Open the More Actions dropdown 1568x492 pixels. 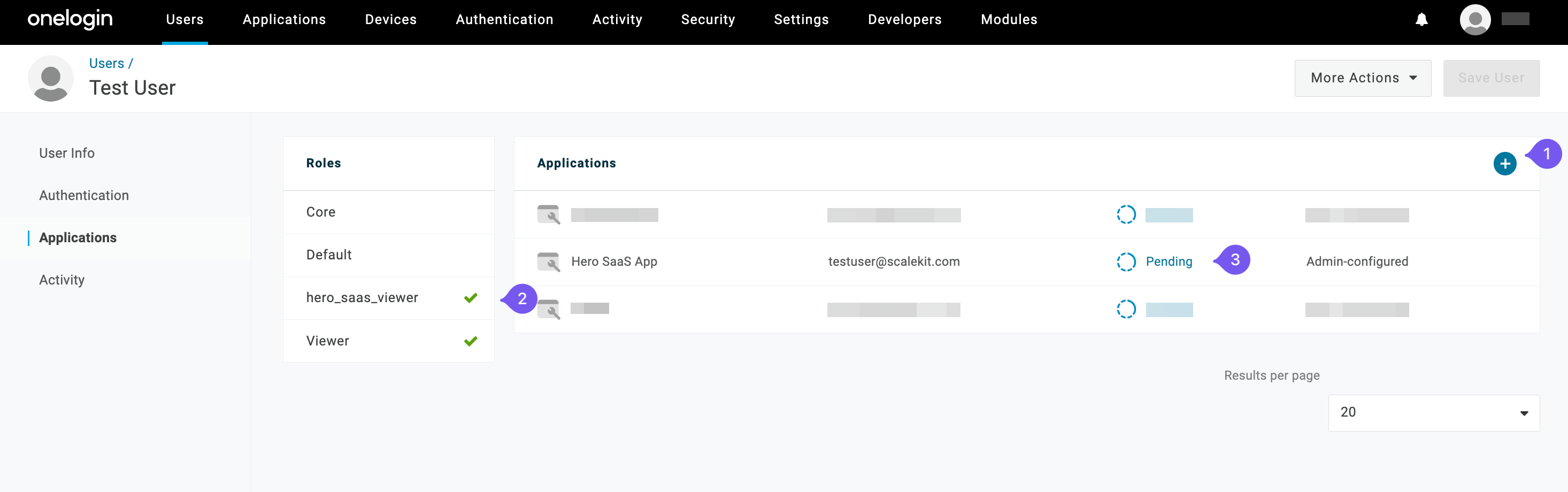(x=1363, y=78)
